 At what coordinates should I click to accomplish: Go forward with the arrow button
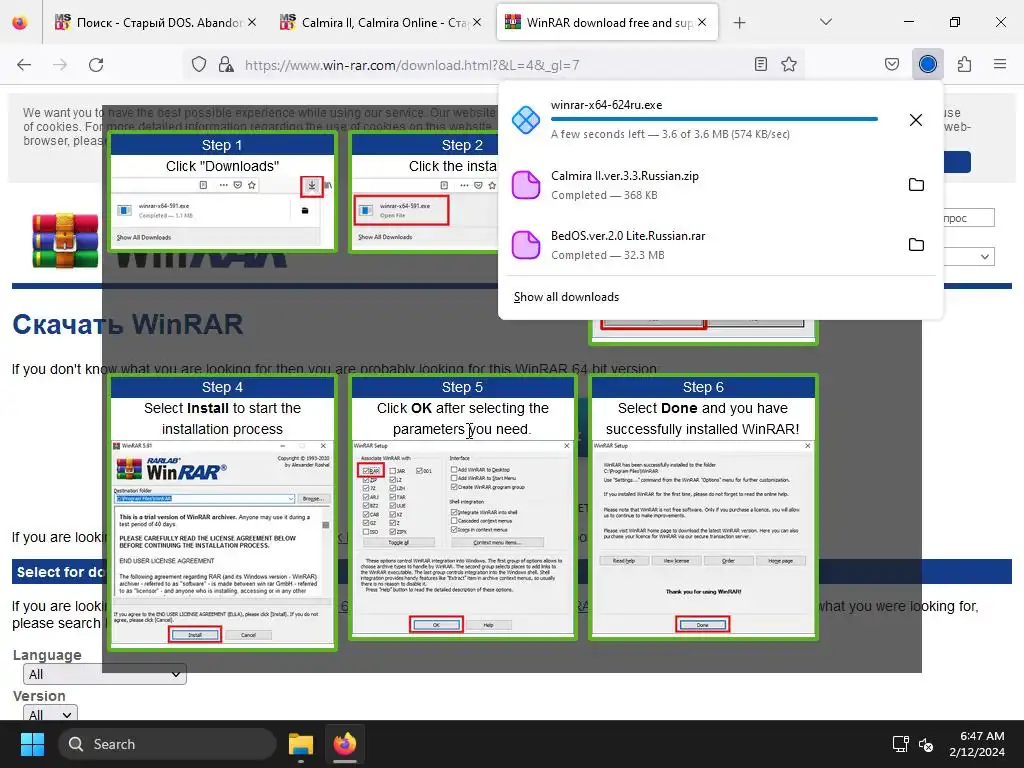pos(60,65)
